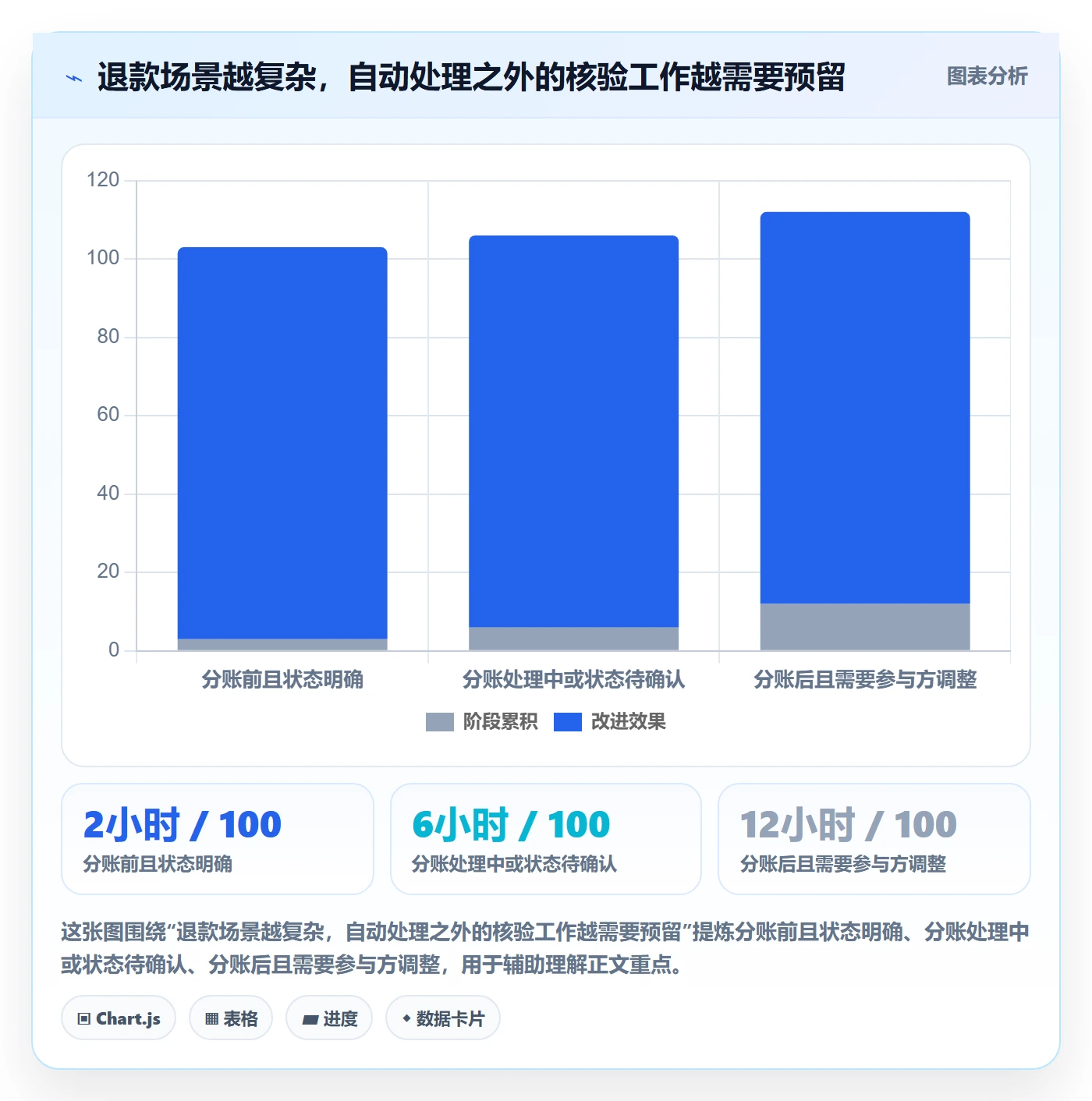Image resolution: width=1092 pixels, height=1101 pixels.
Task: Click x-axis label 分账前且状态明确
Action: [282, 680]
